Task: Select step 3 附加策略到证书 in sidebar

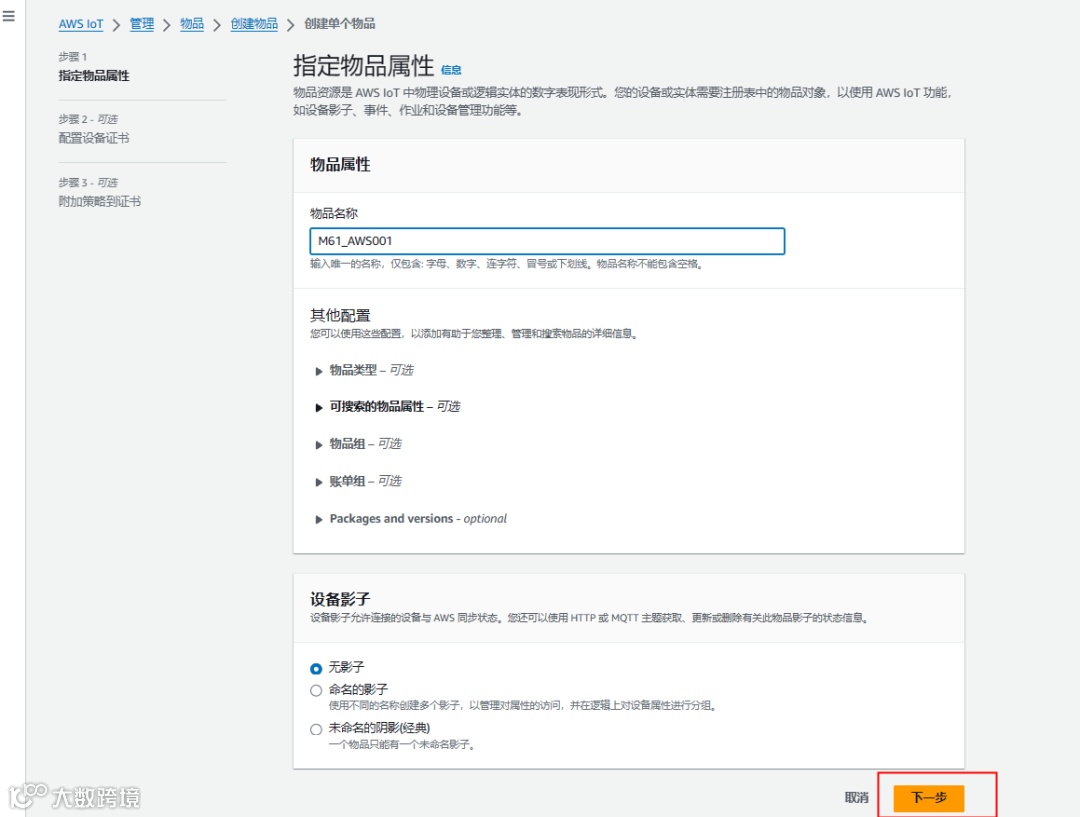Action: (x=100, y=202)
